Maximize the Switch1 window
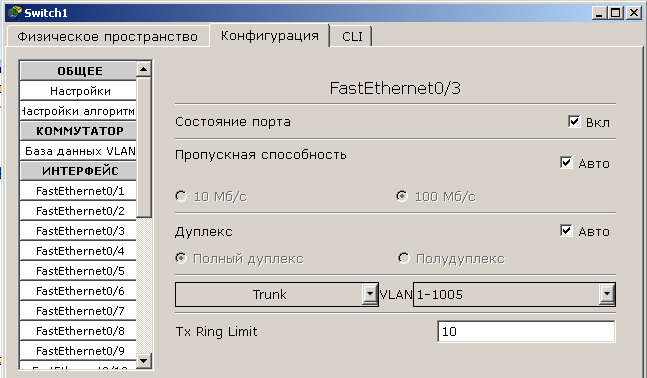The width and height of the screenshot is (647, 378). click(615, 13)
